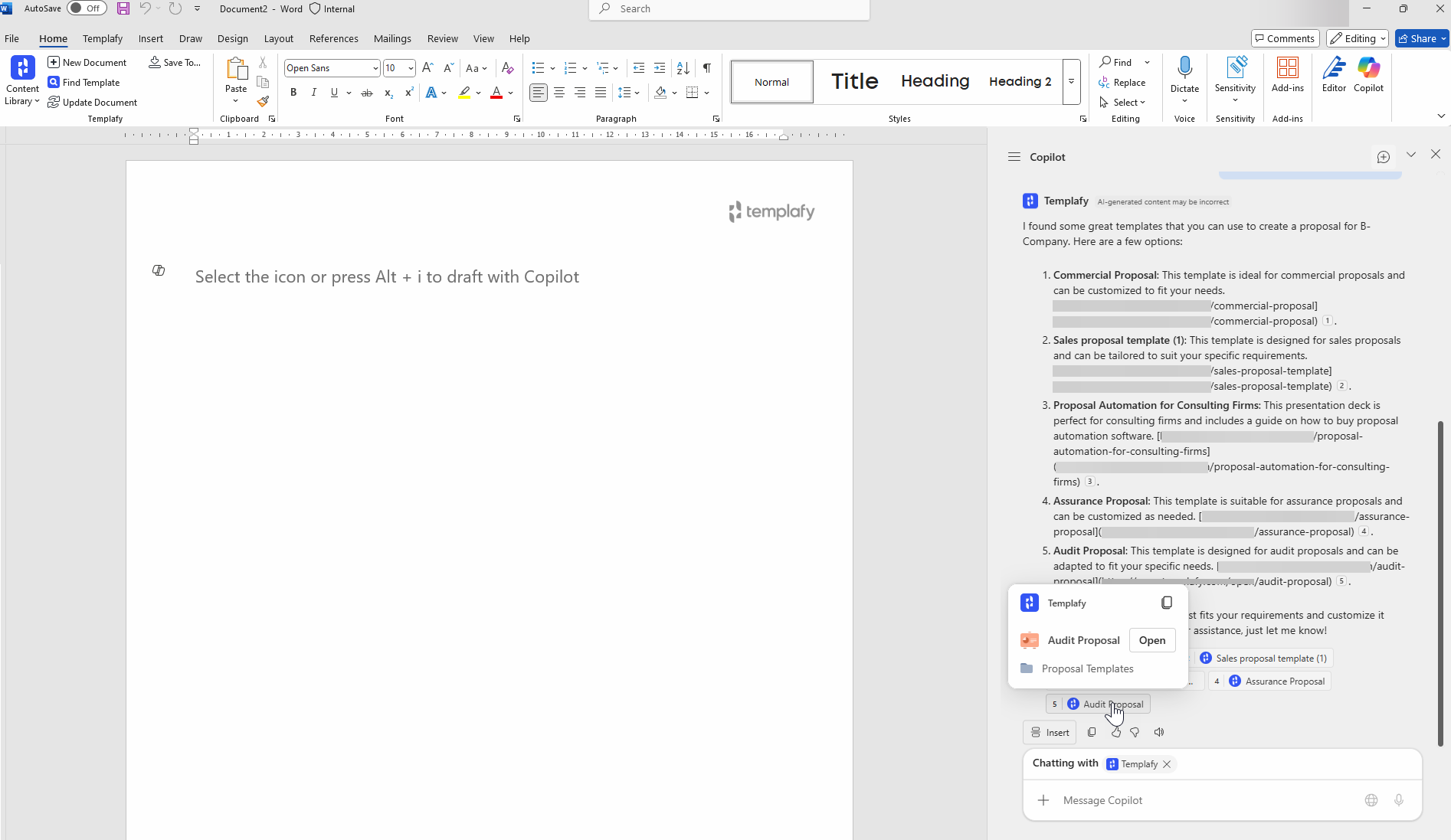This screenshot has height=840, width=1451.
Task: Click the Insert button below response
Action: coord(1050,732)
